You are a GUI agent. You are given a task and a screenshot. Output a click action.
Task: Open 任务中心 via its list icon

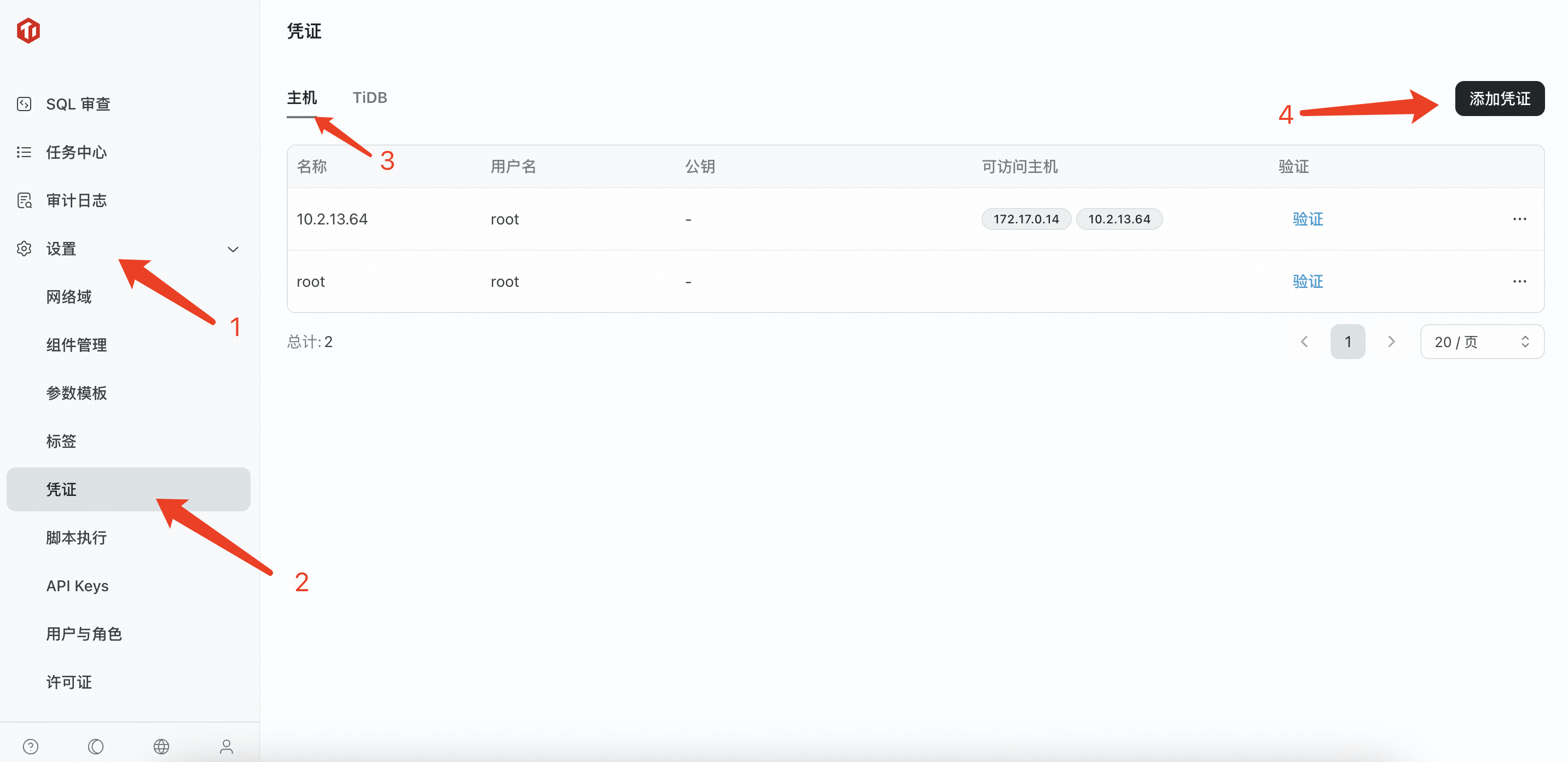point(24,152)
